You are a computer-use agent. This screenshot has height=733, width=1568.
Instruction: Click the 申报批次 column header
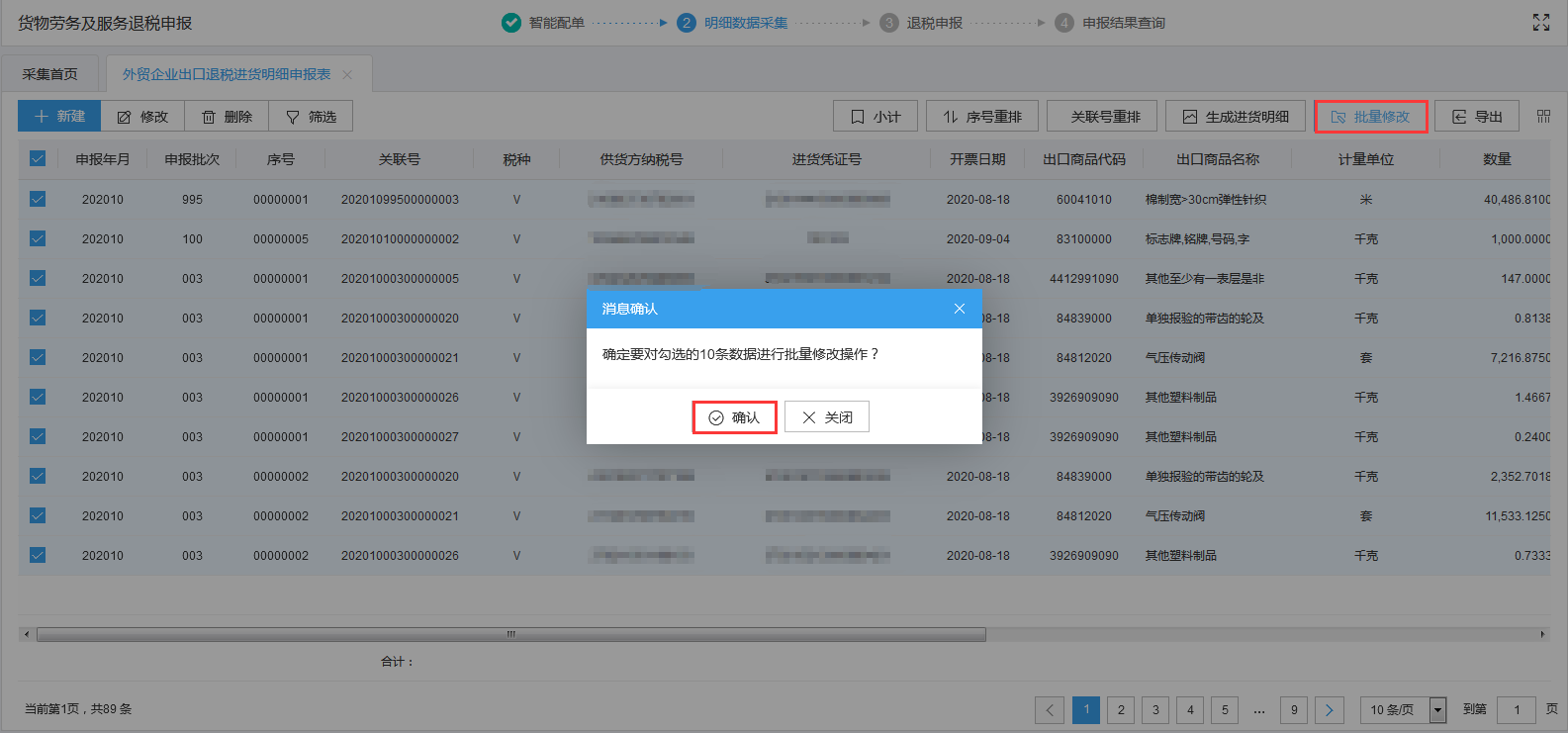pos(192,159)
